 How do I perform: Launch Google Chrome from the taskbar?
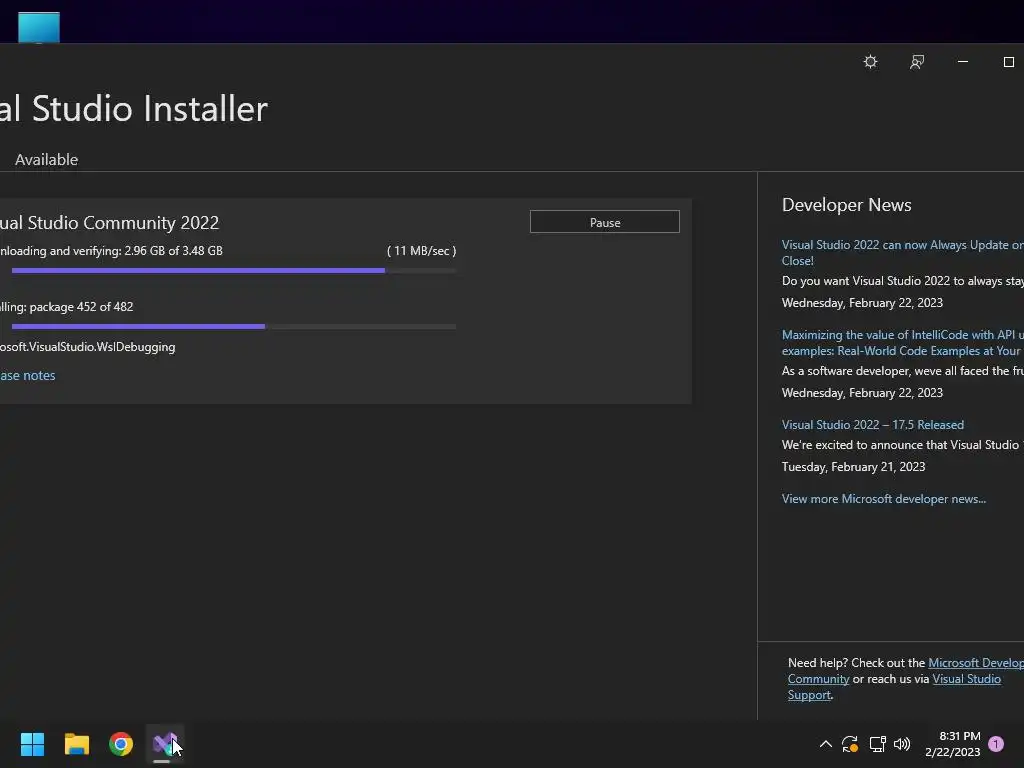coord(121,744)
